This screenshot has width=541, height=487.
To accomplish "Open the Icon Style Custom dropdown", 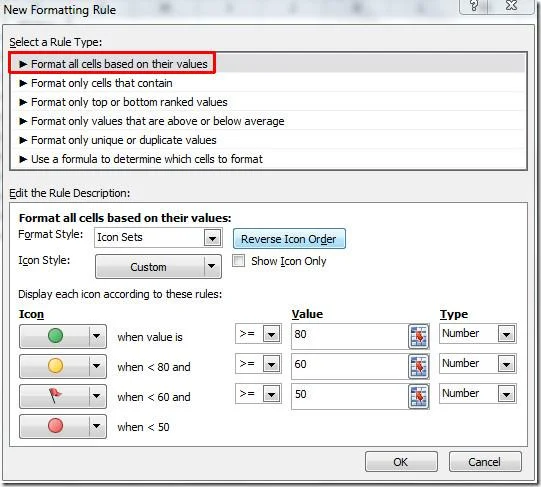I will [158, 266].
